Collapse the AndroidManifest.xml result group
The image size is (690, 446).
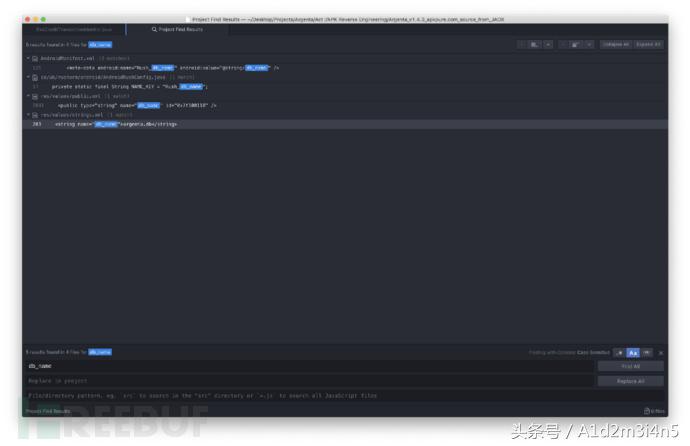click(x=28, y=58)
